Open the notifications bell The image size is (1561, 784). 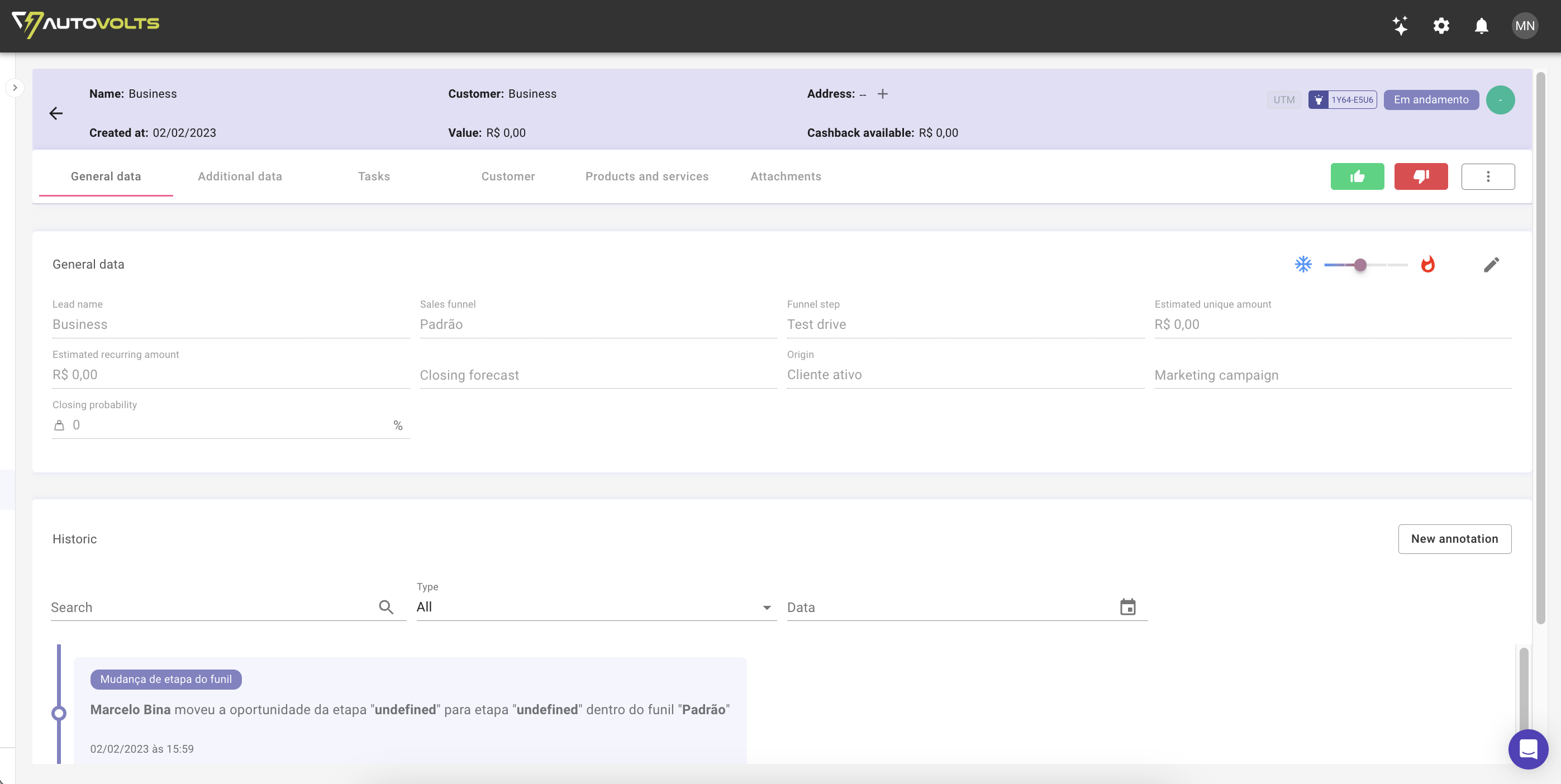tap(1481, 26)
